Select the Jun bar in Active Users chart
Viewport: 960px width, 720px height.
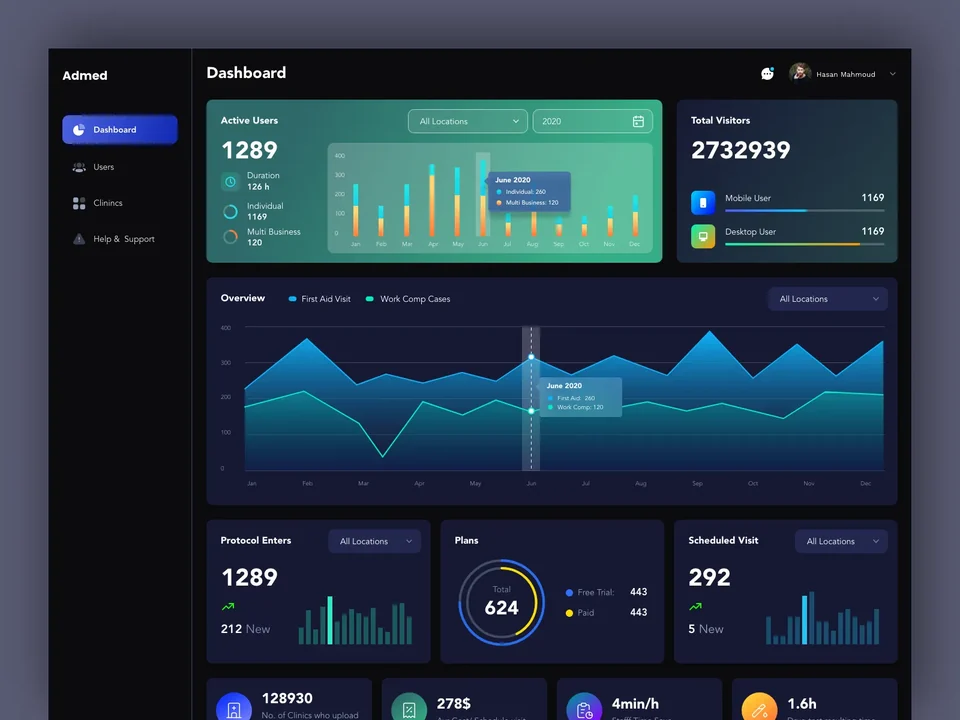point(483,198)
